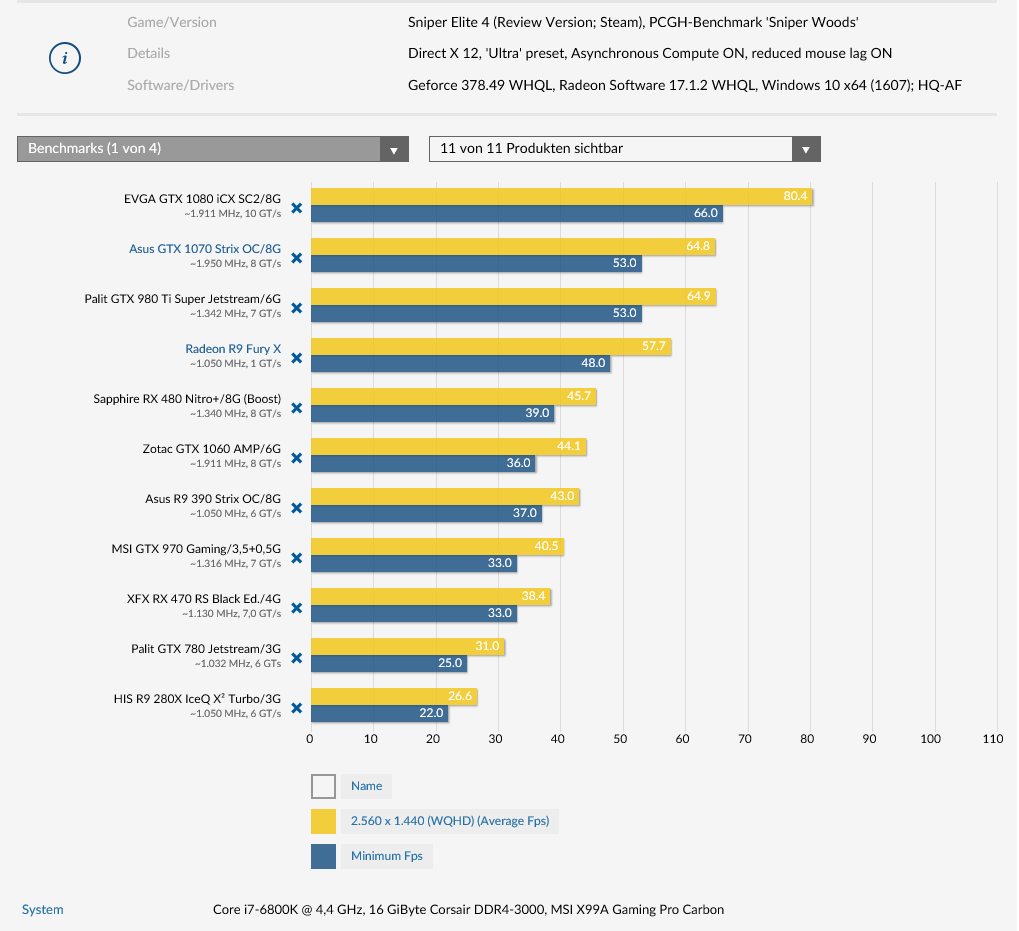Remove XFX RX 470 RS Black Ed. row

296,608
